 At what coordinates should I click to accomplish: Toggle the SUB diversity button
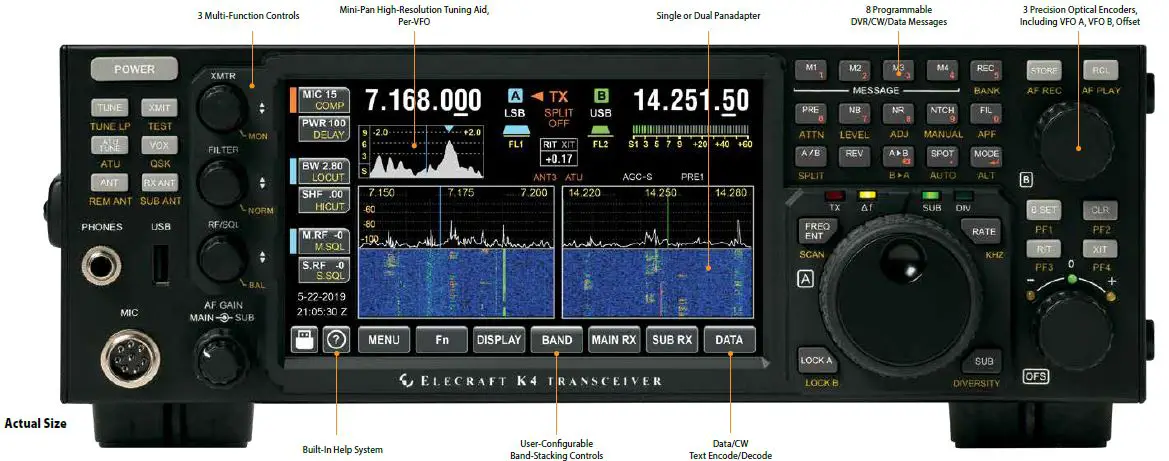(983, 362)
